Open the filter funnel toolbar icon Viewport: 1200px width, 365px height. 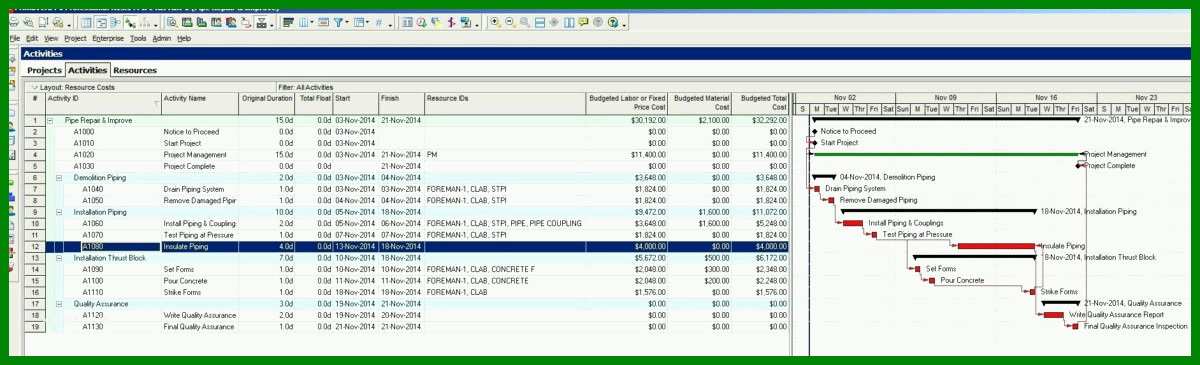click(x=338, y=21)
